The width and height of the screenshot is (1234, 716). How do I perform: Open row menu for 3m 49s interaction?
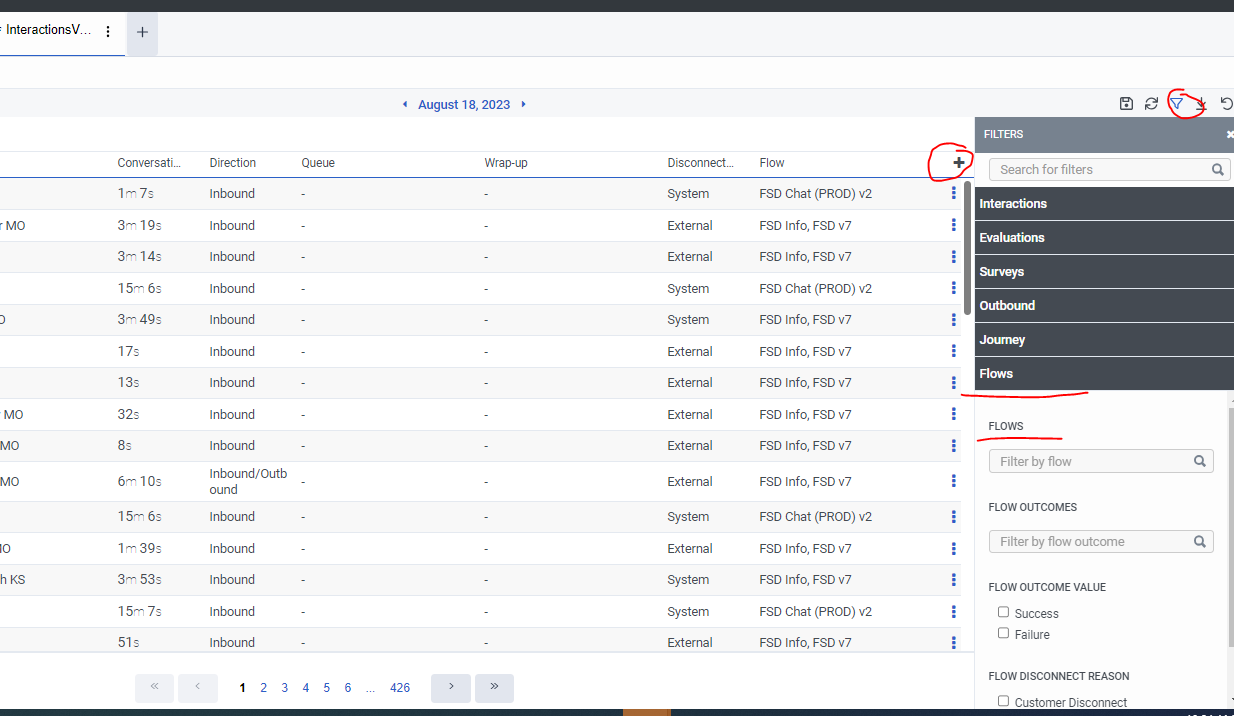[x=954, y=320]
